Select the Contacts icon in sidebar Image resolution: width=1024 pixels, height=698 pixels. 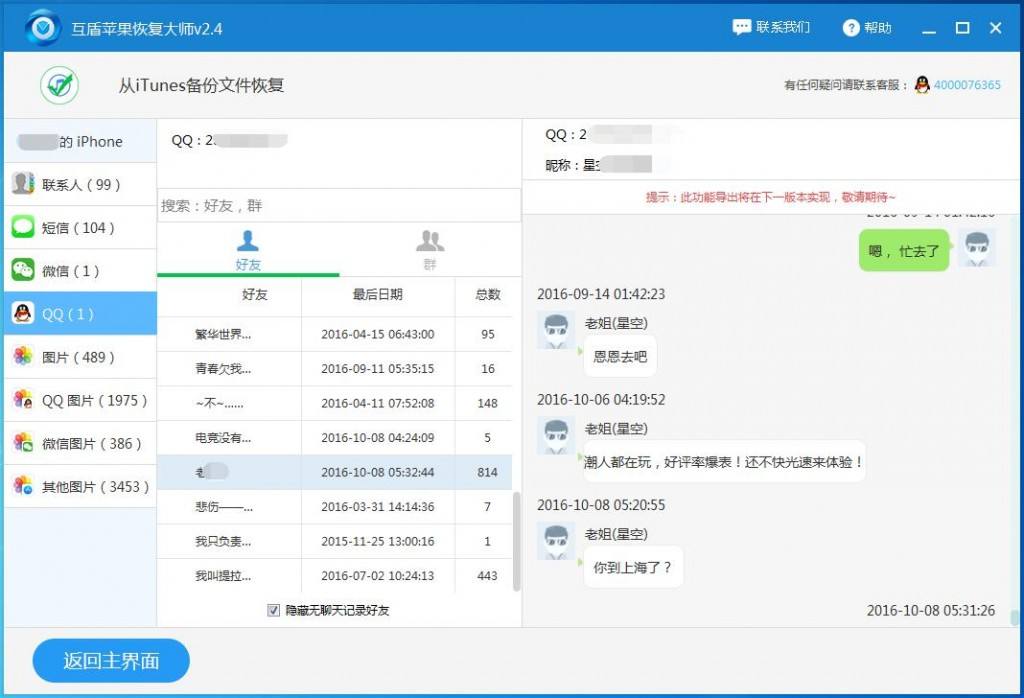(23, 183)
